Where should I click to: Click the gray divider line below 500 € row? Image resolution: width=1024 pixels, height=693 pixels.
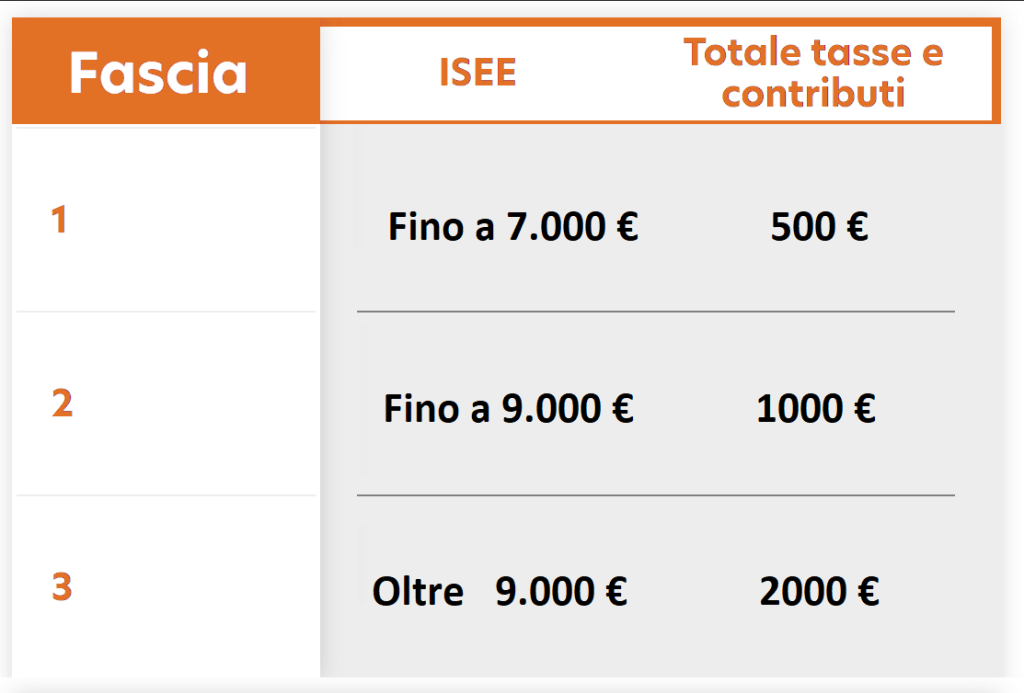point(655,312)
